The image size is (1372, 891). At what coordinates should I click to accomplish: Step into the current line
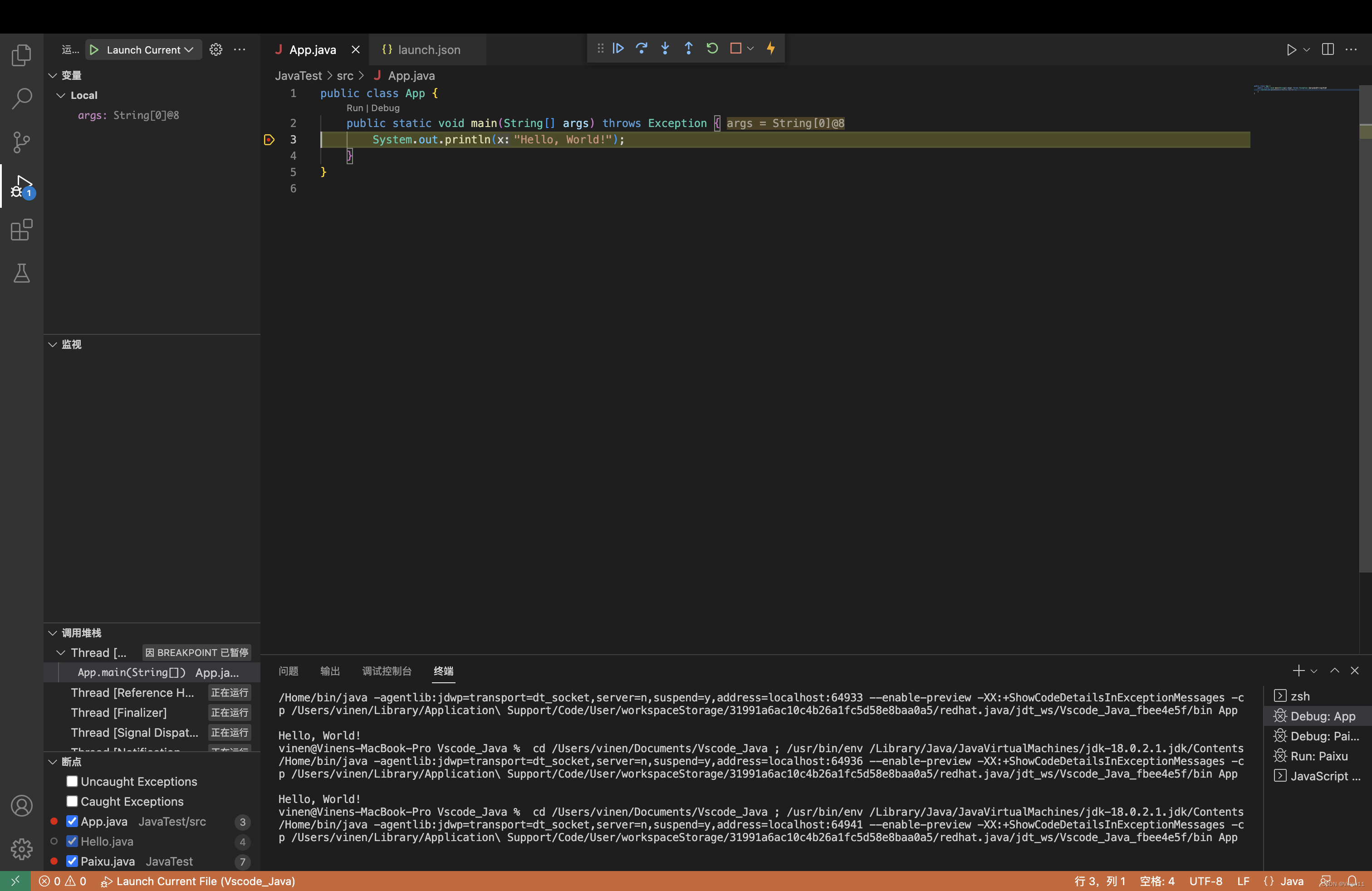[x=665, y=49]
